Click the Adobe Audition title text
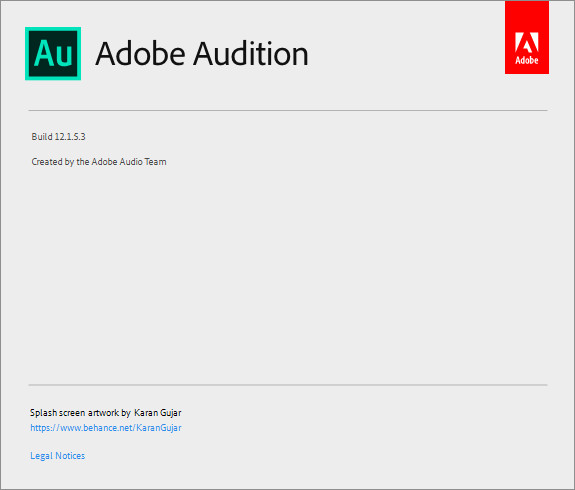Screen dimensions: 575x490 [x=202, y=54]
